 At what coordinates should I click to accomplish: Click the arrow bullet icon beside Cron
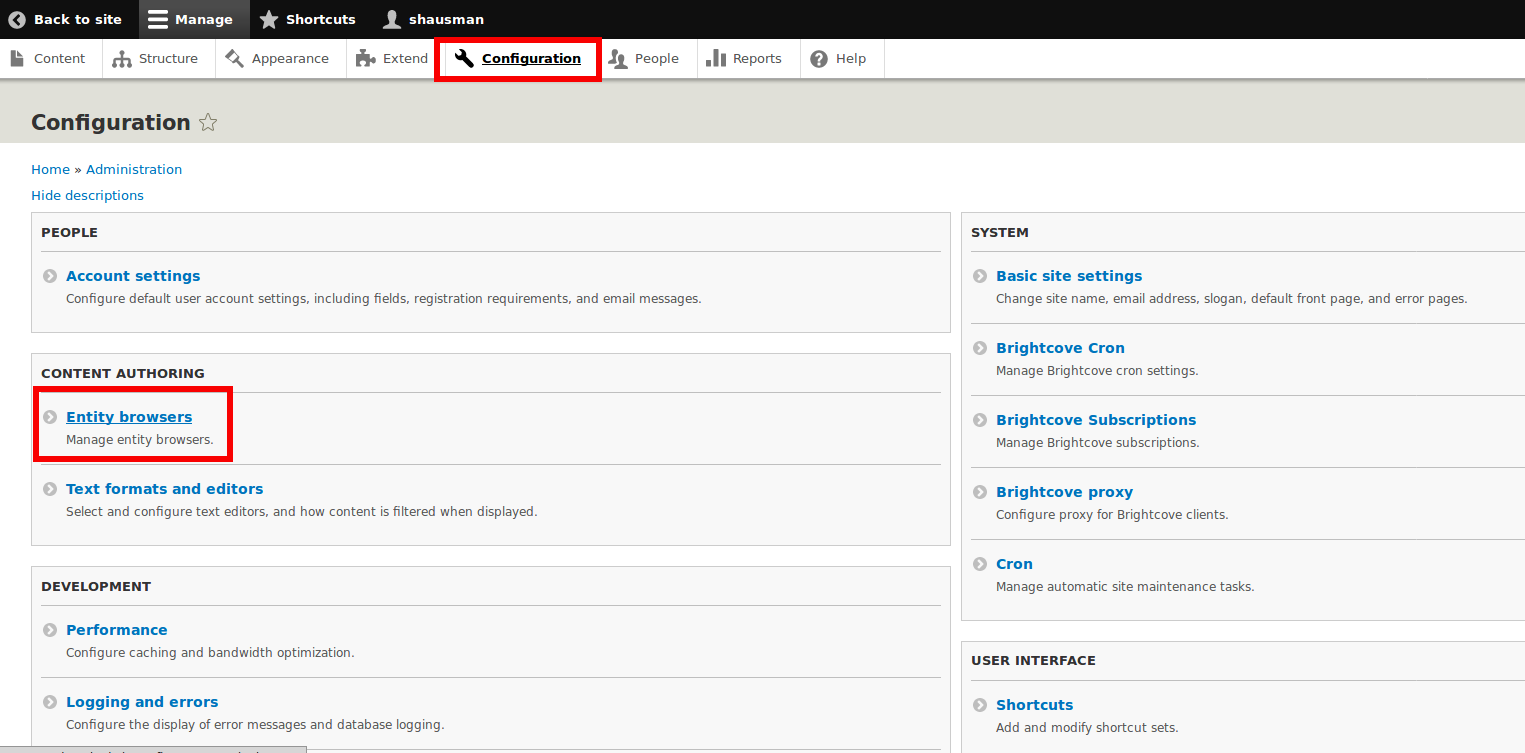coord(980,564)
